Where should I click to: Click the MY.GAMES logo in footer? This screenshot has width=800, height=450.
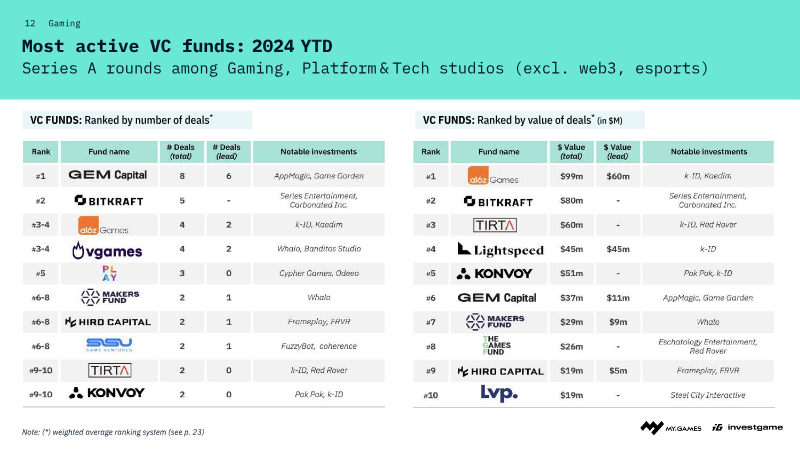[671, 428]
